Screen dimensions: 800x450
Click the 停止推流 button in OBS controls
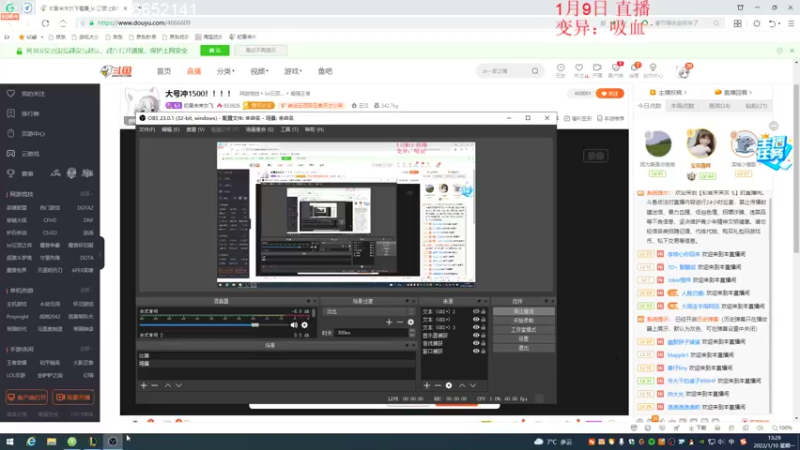(x=523, y=311)
